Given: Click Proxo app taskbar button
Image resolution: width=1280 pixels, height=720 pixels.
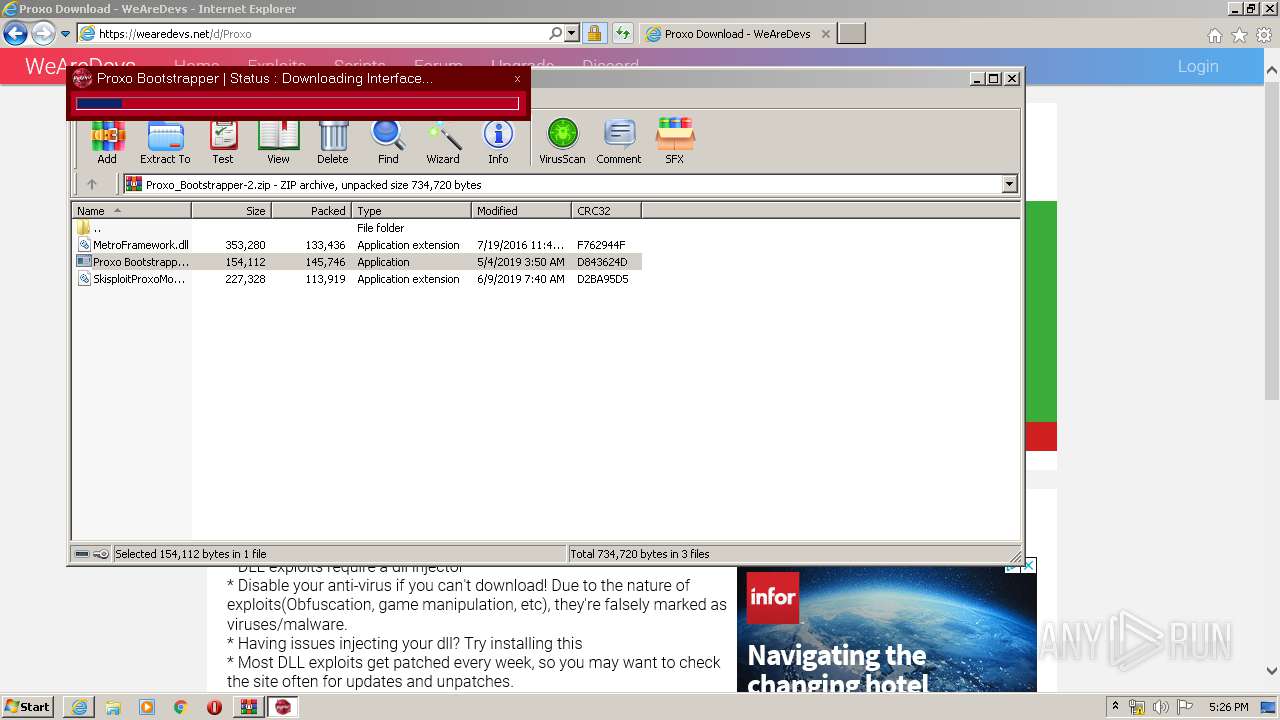Looking at the screenshot, I should (282, 707).
